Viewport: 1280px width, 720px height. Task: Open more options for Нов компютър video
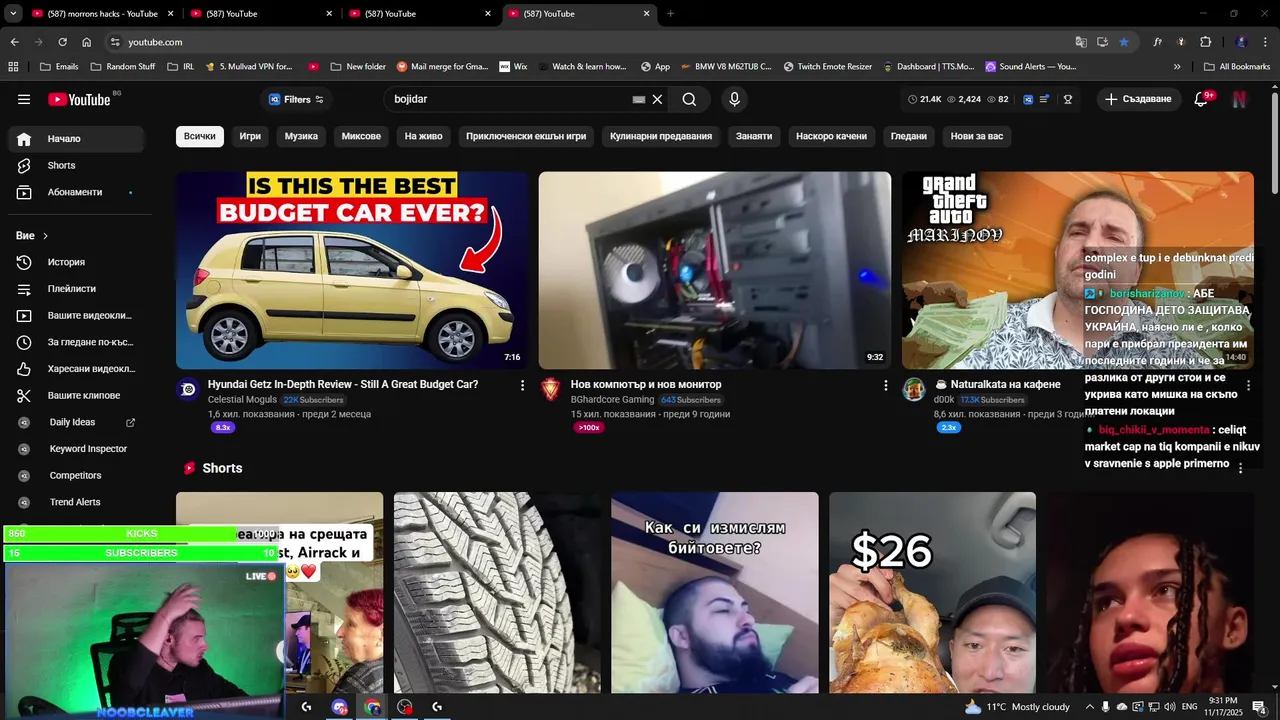point(885,385)
